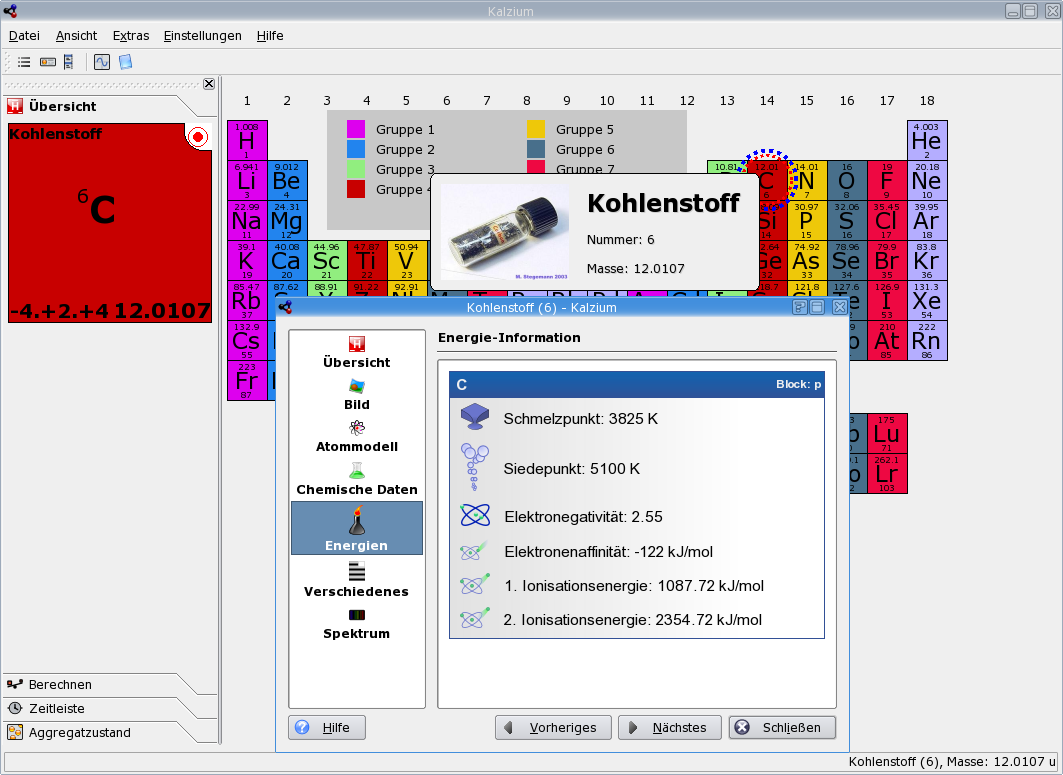Viewport: 1063px width, 775px height.
Task: Select the lutetium Lu element cell
Action: point(887,433)
